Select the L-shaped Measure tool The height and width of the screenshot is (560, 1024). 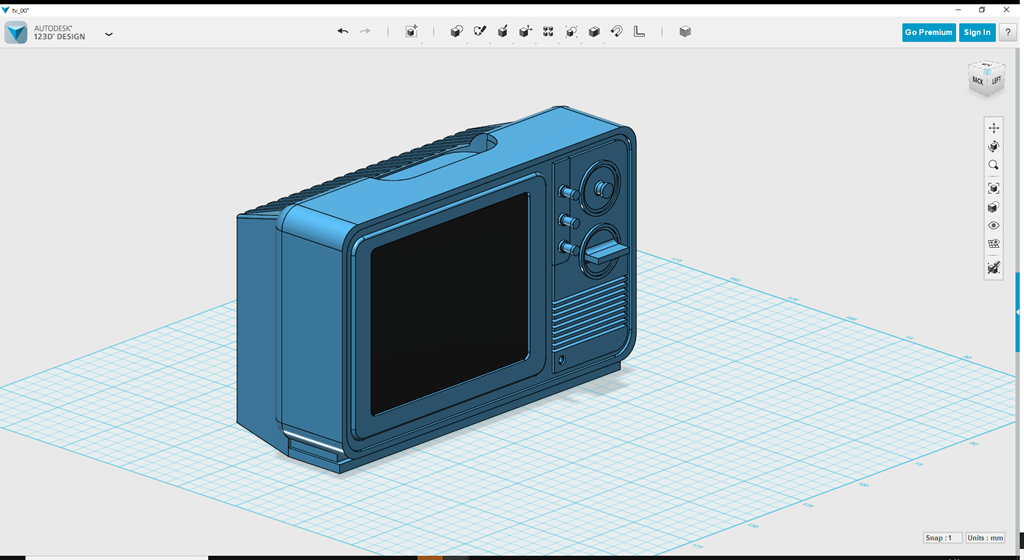point(640,32)
